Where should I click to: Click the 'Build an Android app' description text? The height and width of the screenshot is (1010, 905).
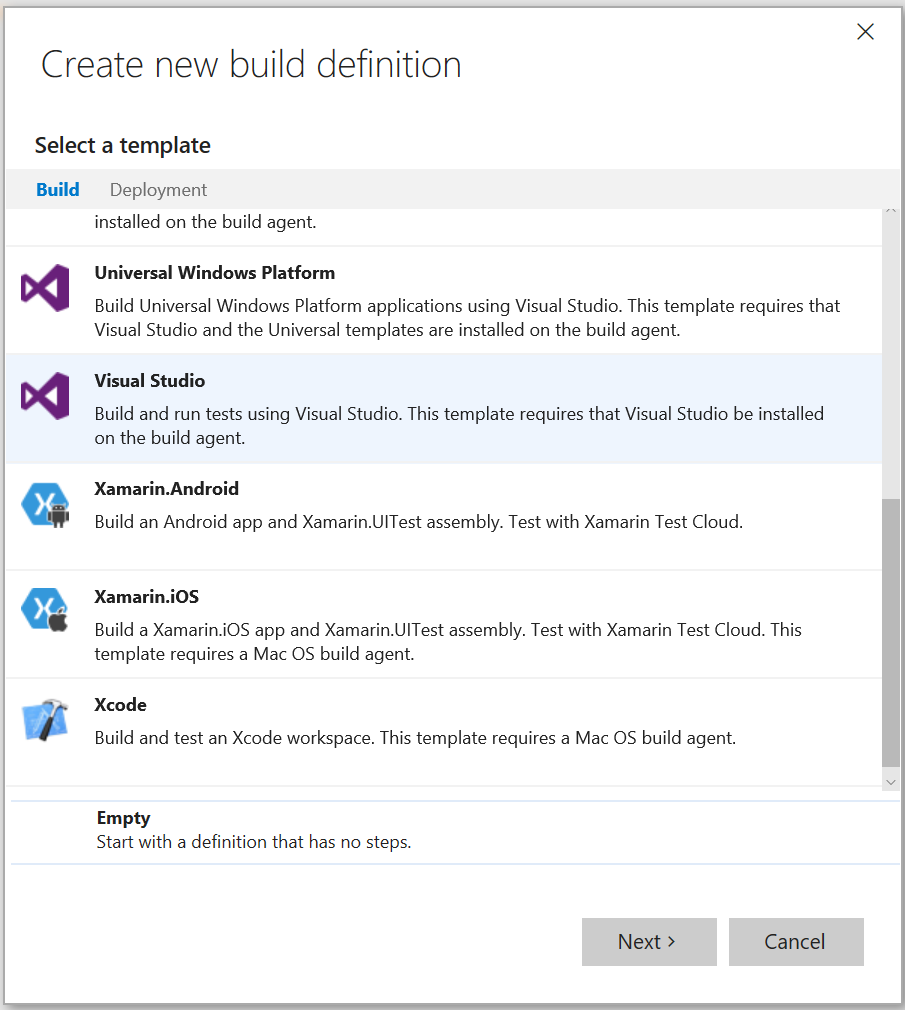coord(419,522)
